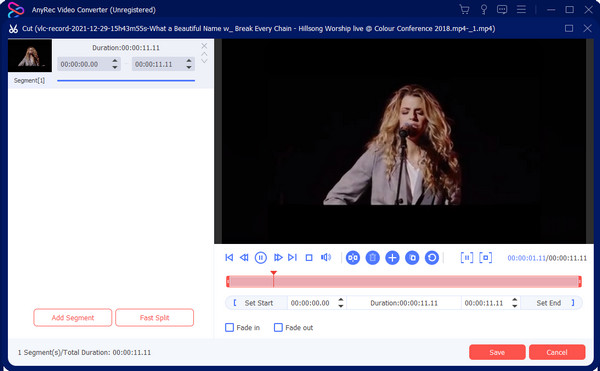Viewport: 600px width, 371px height.
Task: Click the left trim handle of timeline
Action: coord(228,282)
